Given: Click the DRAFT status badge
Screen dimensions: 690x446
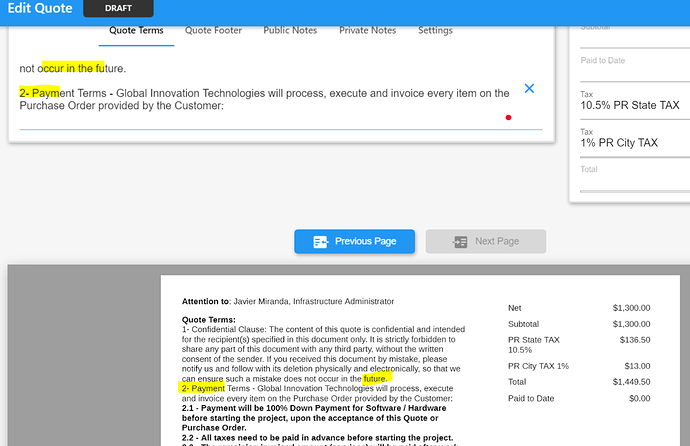Looking at the screenshot, I should pyautogui.click(x=118, y=8).
